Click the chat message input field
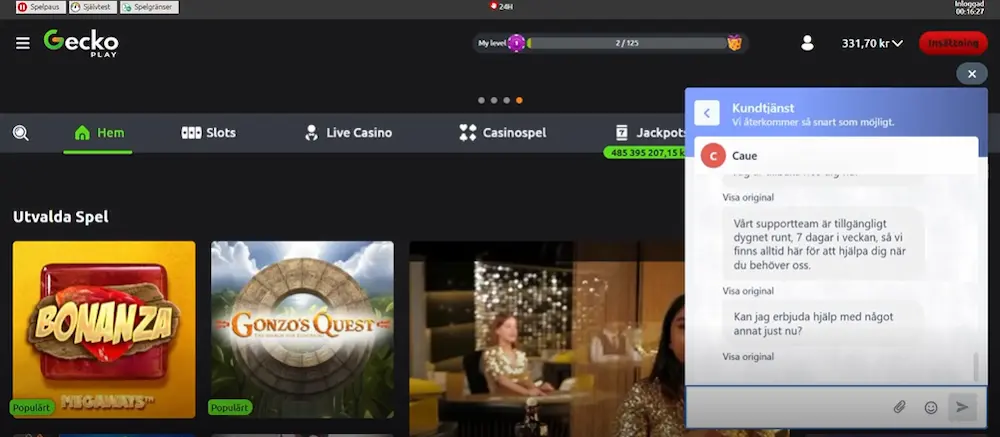The width and height of the screenshot is (1000, 437). [x=788, y=407]
